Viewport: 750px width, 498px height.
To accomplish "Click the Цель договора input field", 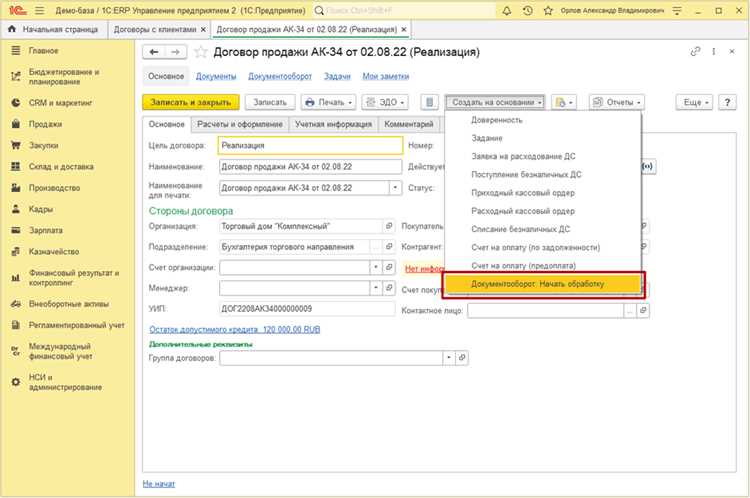I will (310, 145).
